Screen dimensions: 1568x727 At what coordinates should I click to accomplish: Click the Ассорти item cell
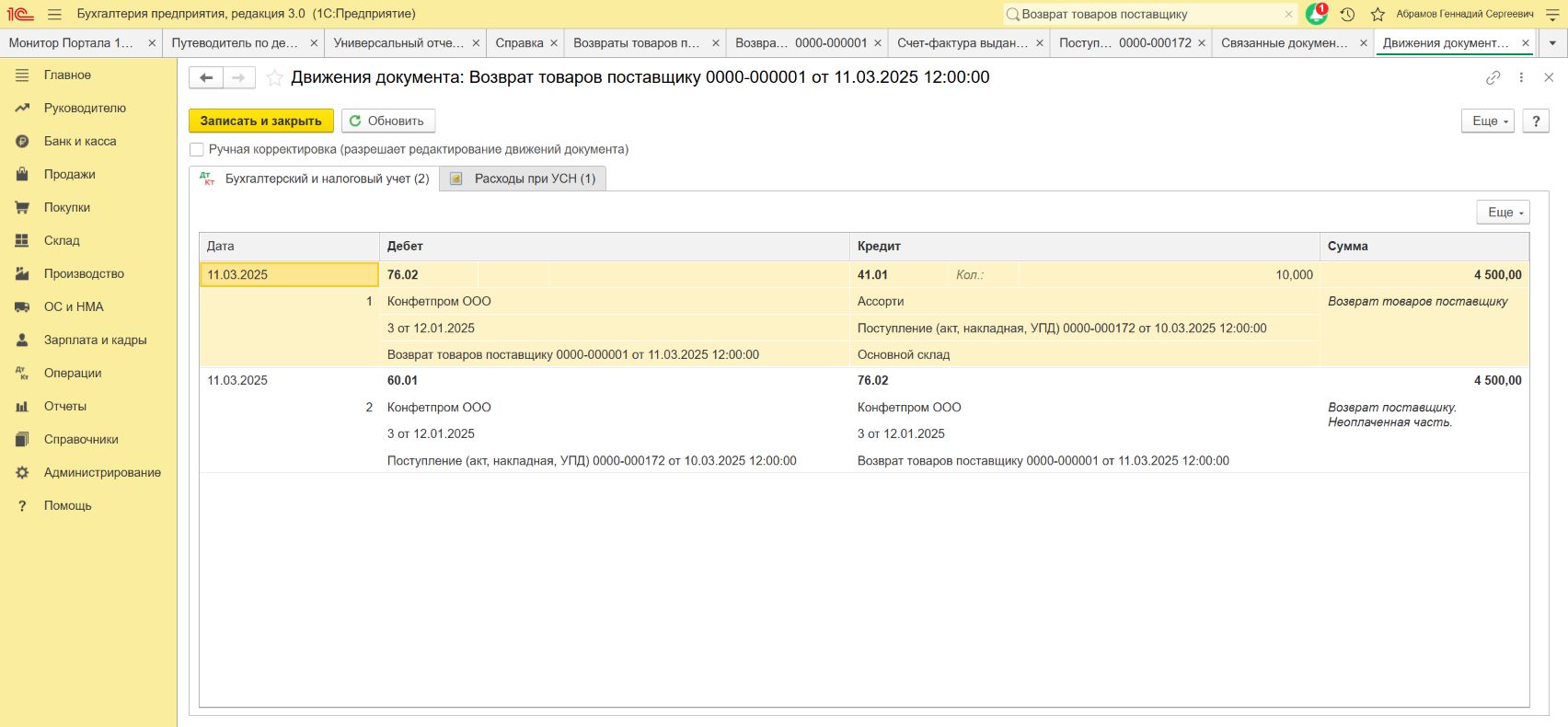click(1084, 301)
